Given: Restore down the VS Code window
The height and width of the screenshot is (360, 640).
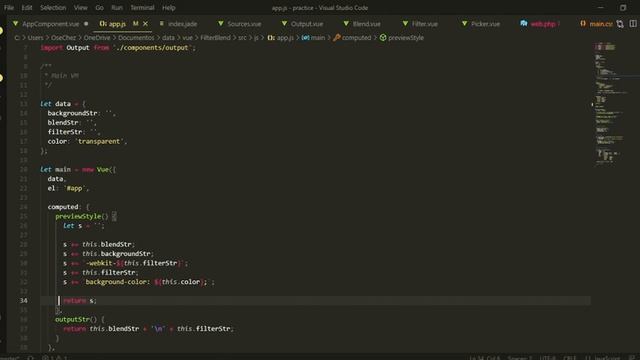Looking at the screenshot, I should pos(623,8).
